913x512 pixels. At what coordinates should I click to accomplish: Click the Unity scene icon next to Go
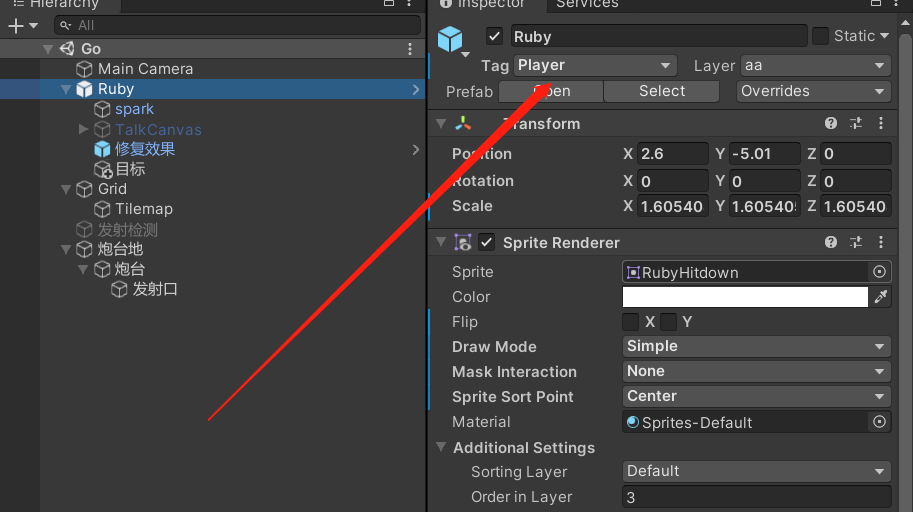tap(68, 48)
